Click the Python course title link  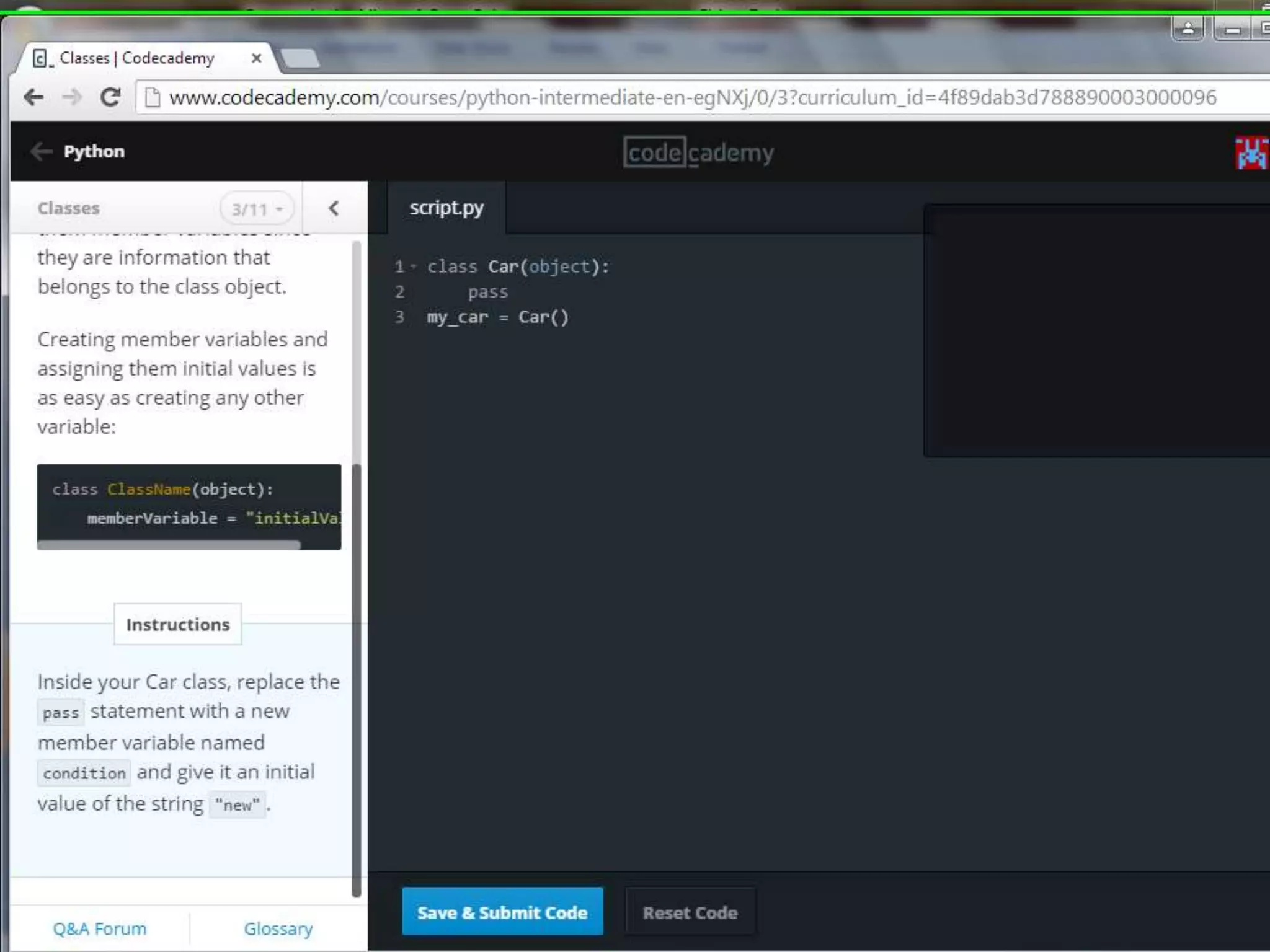(94, 151)
